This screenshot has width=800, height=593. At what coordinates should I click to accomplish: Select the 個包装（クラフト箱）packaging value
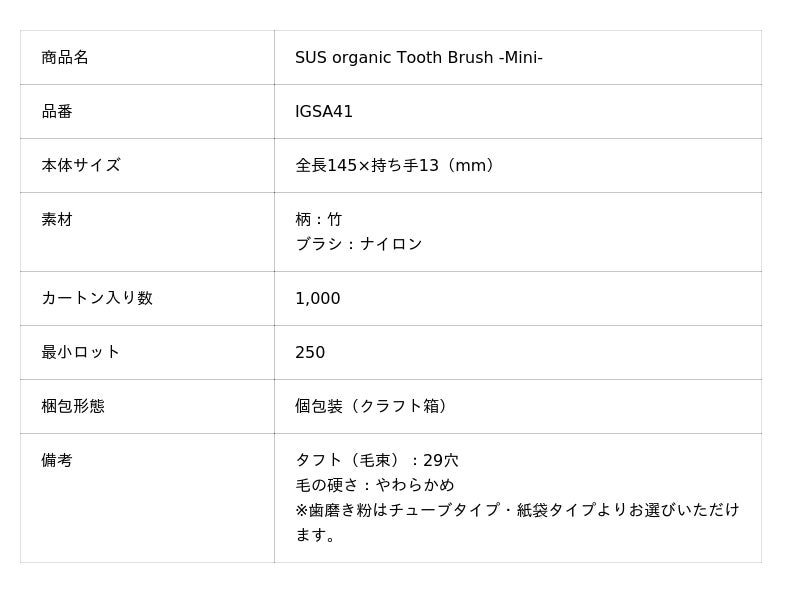(374, 407)
